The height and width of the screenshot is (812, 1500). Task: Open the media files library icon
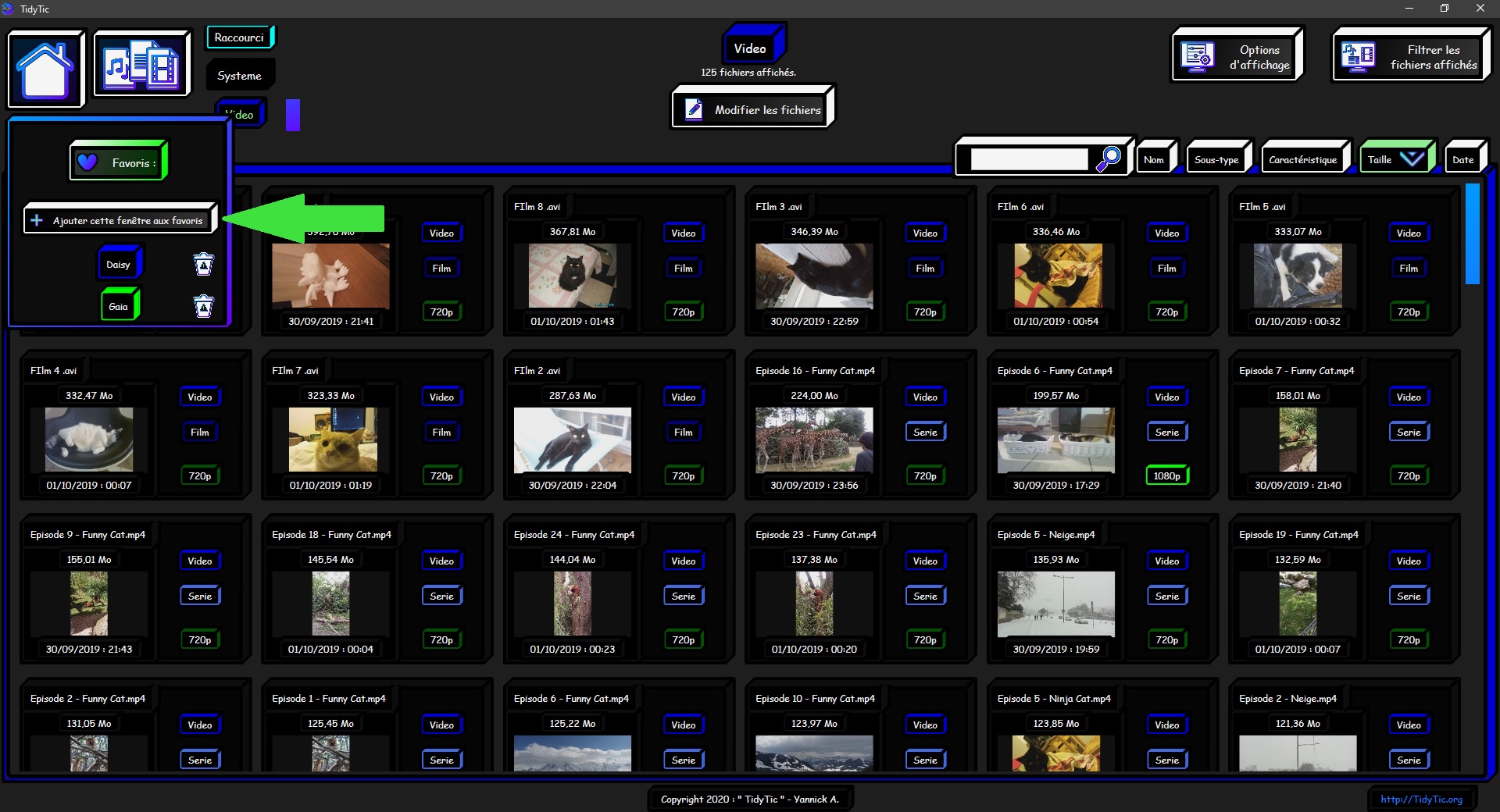click(x=142, y=66)
